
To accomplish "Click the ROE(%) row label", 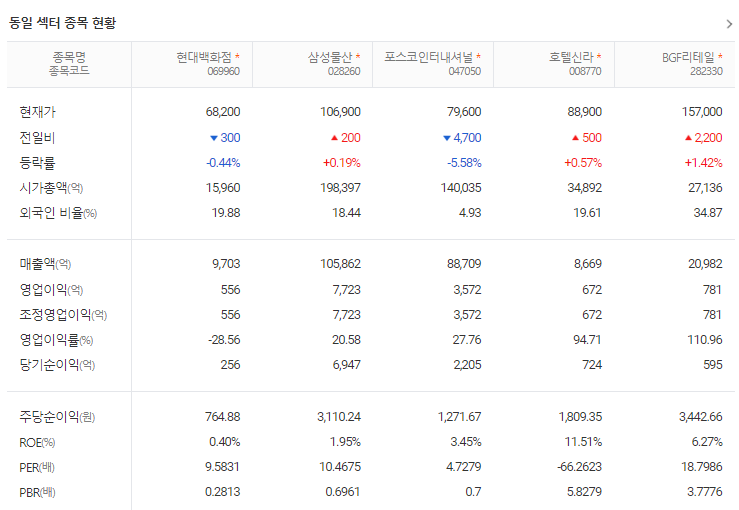I will pyautogui.click(x=37, y=443).
